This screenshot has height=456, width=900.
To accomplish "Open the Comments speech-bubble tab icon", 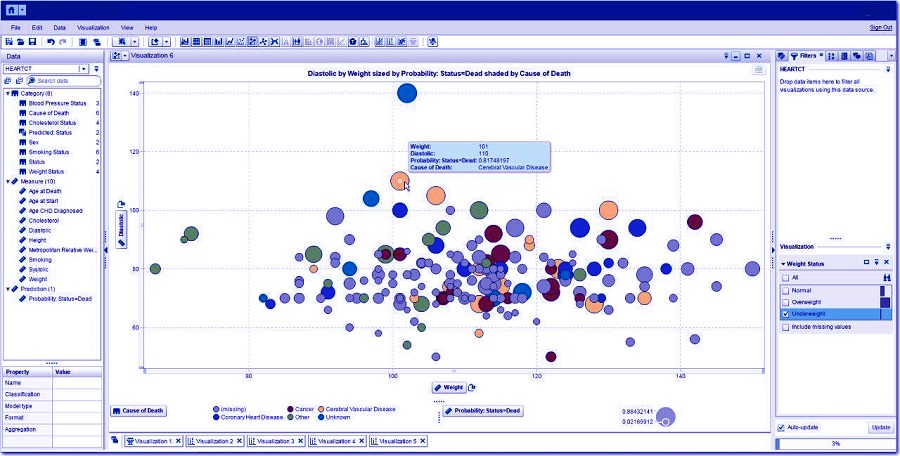I will coord(856,56).
